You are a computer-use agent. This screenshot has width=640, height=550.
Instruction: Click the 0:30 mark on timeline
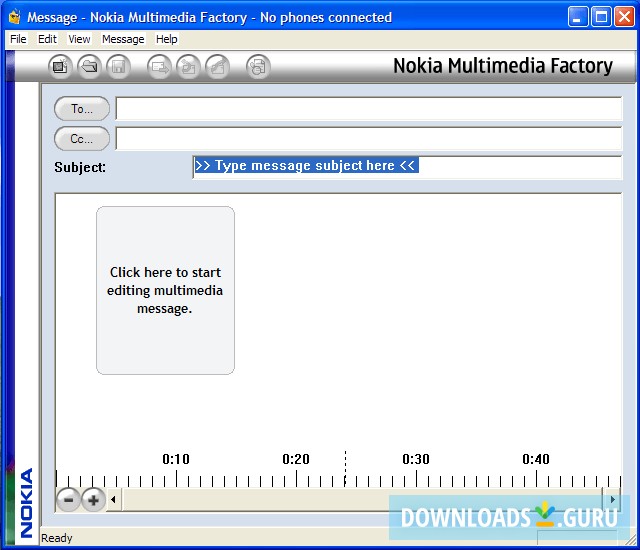(x=416, y=459)
